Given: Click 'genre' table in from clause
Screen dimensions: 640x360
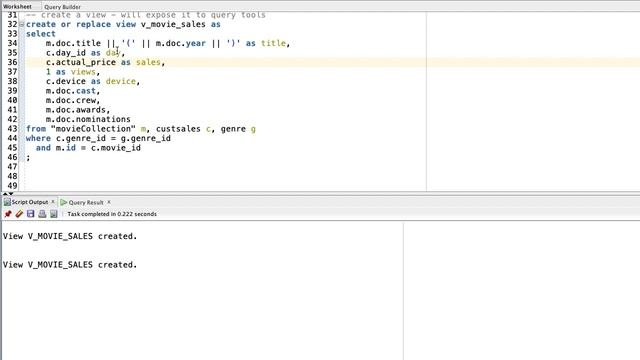Looking at the screenshot, I should (x=233, y=129).
